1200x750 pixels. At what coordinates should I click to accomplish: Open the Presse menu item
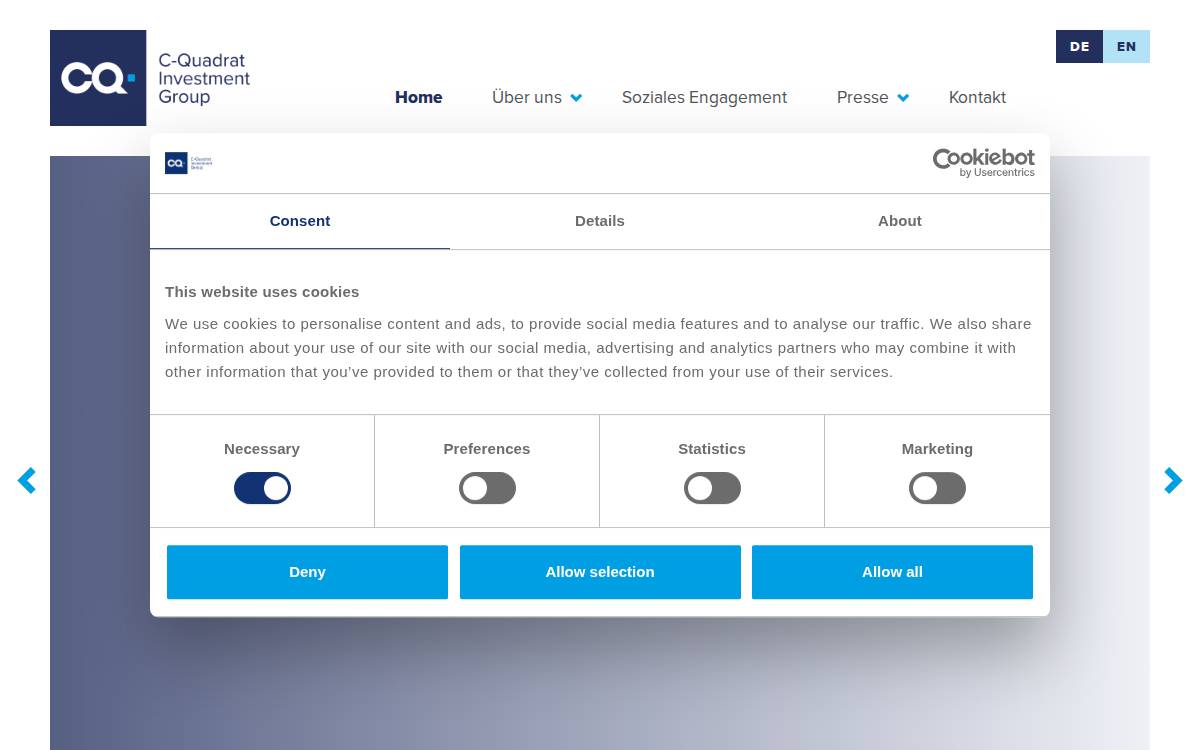point(863,97)
